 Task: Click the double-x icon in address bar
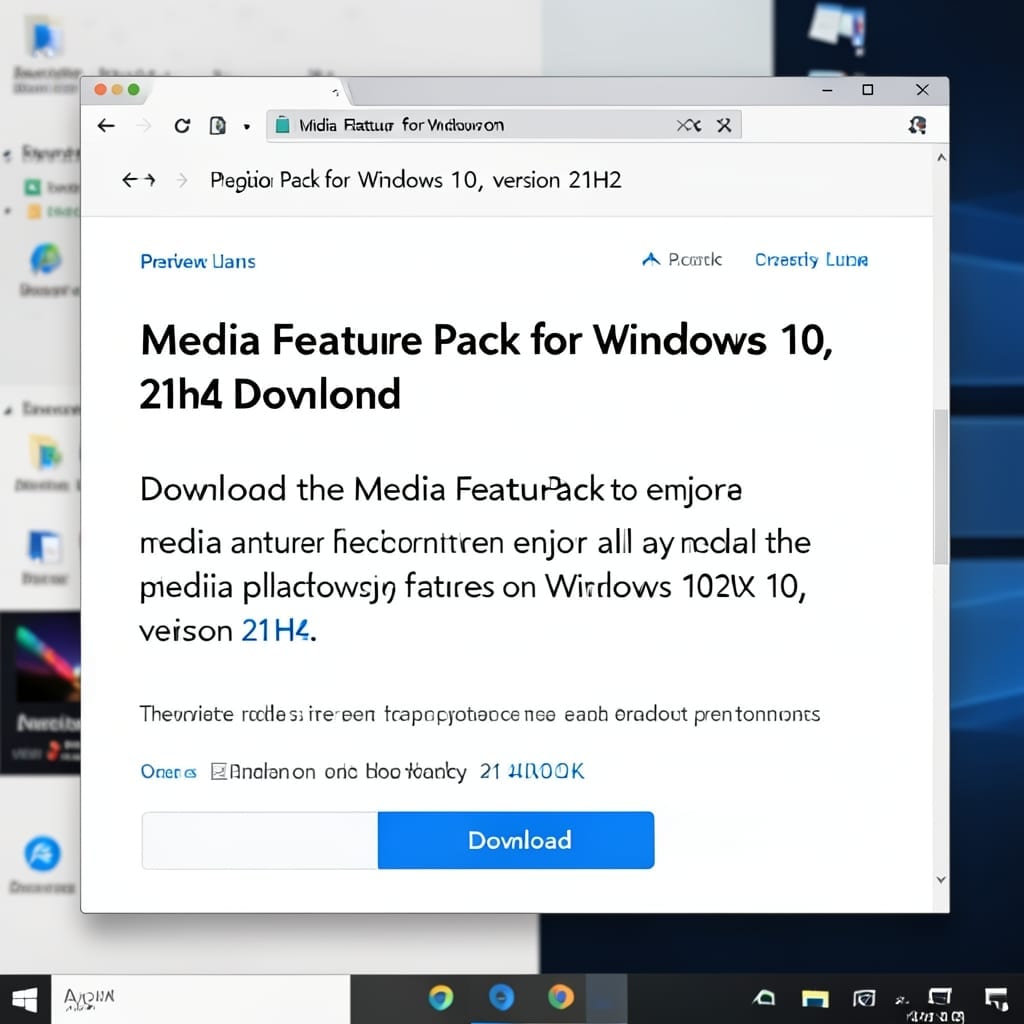688,125
